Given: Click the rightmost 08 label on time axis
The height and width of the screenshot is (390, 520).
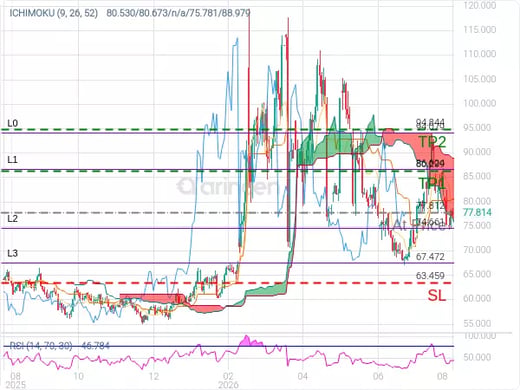Looking at the screenshot, I should point(442,377).
